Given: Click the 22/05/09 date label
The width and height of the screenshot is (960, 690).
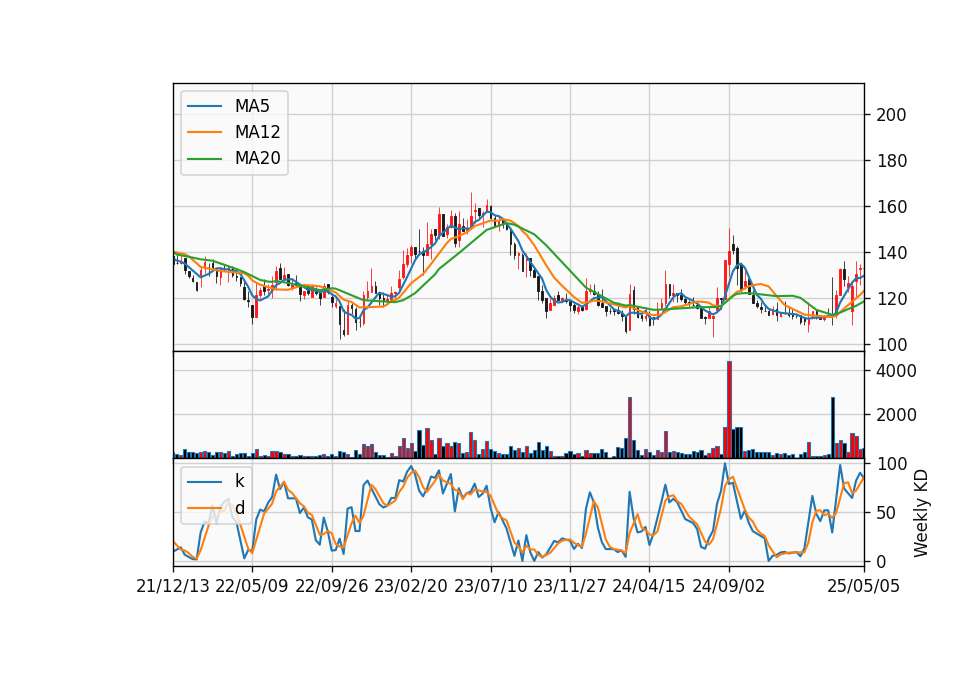Looking at the screenshot, I should pos(252,587).
